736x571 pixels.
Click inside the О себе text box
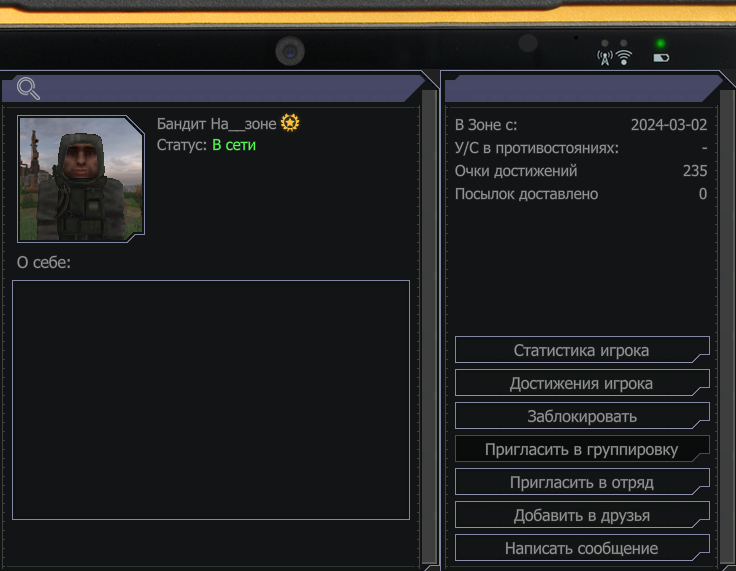[211, 400]
